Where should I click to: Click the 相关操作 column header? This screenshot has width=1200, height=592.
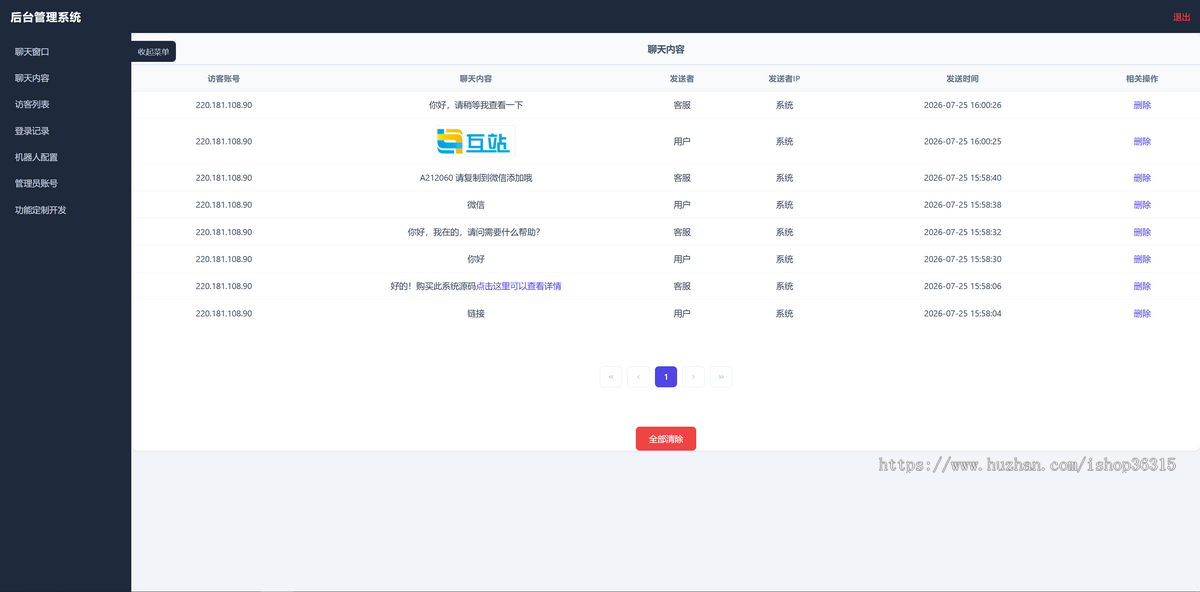click(1142, 78)
